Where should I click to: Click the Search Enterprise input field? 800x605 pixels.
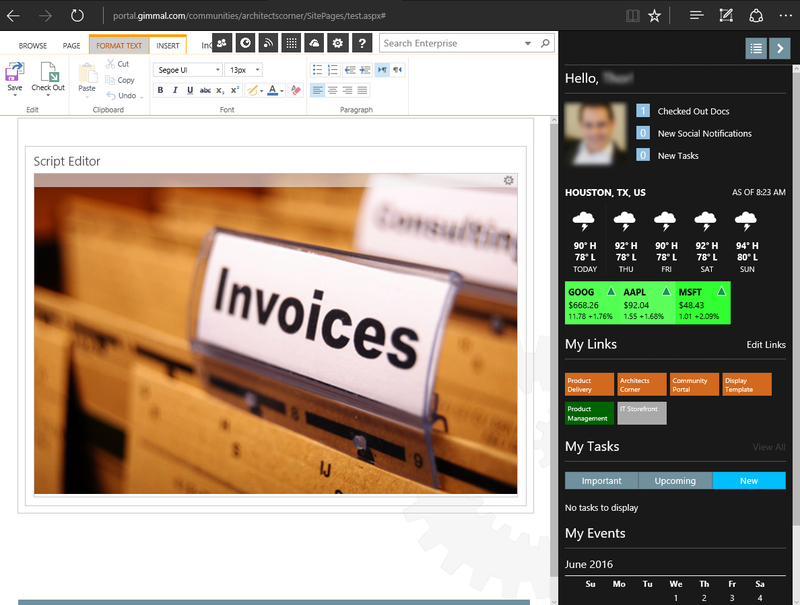point(450,44)
